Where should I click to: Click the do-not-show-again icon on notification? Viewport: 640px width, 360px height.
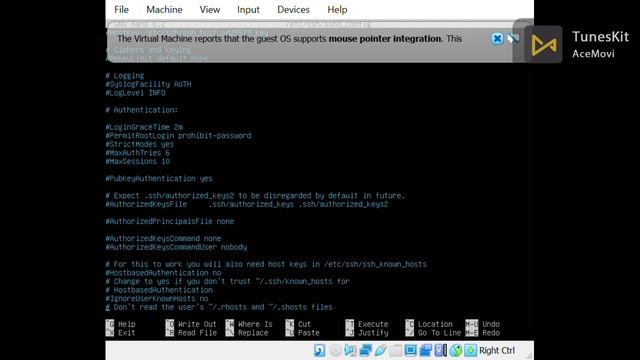click(513, 39)
